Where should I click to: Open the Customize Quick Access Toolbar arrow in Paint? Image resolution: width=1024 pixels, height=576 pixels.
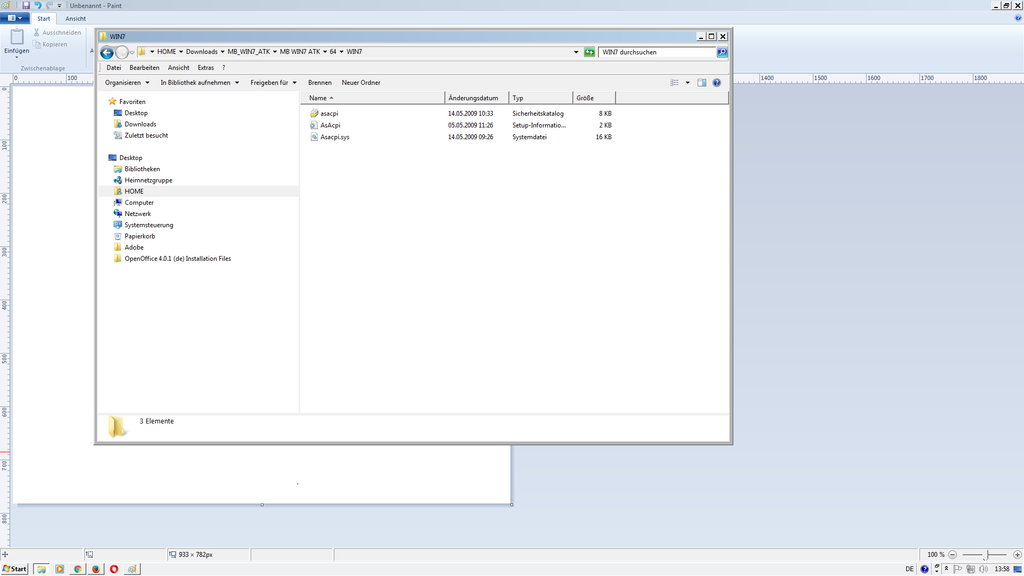pos(59,6)
